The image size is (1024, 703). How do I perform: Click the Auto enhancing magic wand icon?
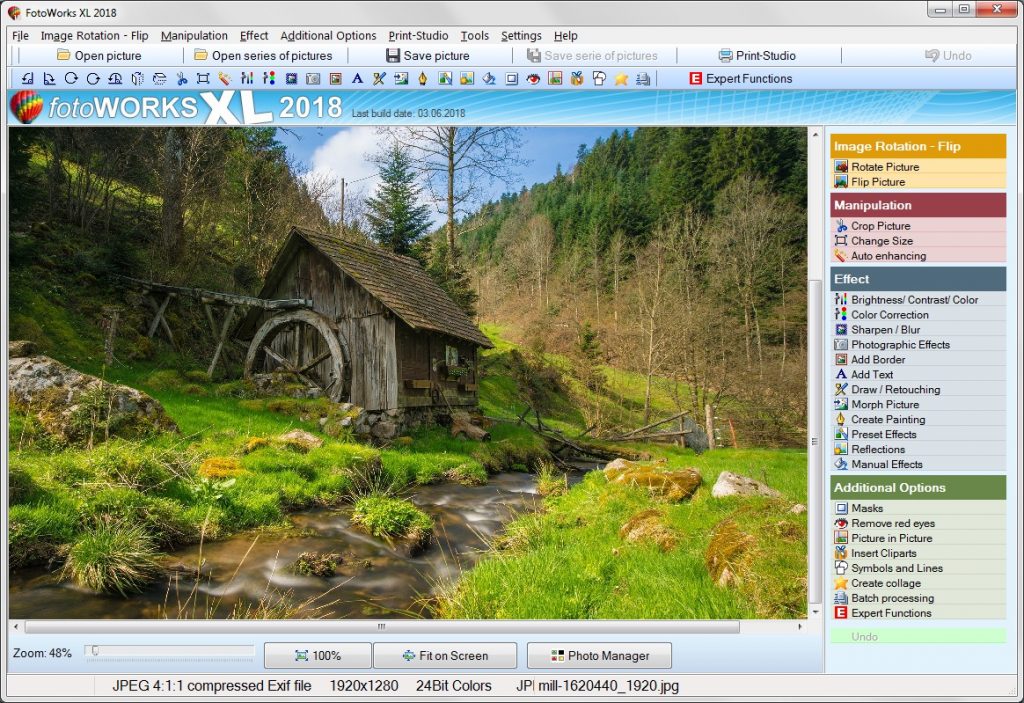pyautogui.click(x=223, y=77)
